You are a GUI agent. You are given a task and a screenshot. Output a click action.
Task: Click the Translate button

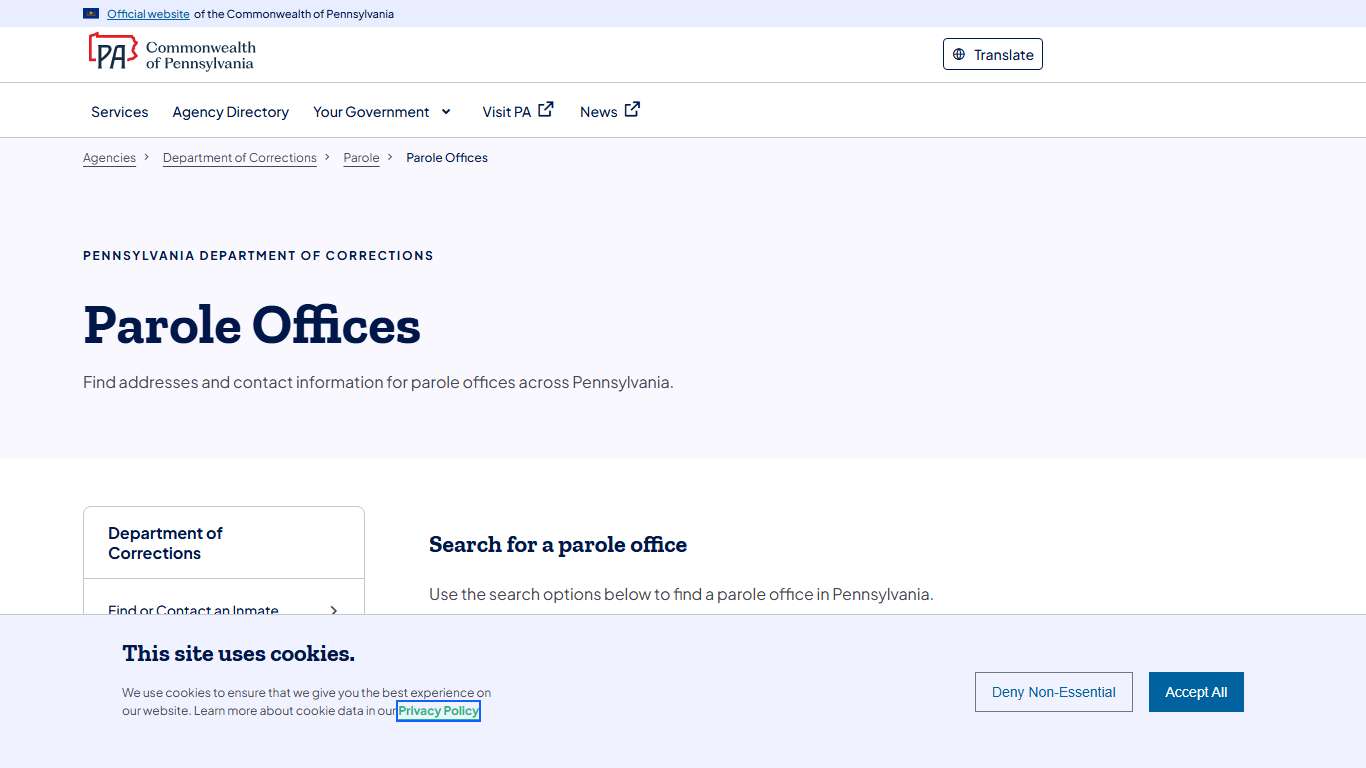(x=992, y=54)
